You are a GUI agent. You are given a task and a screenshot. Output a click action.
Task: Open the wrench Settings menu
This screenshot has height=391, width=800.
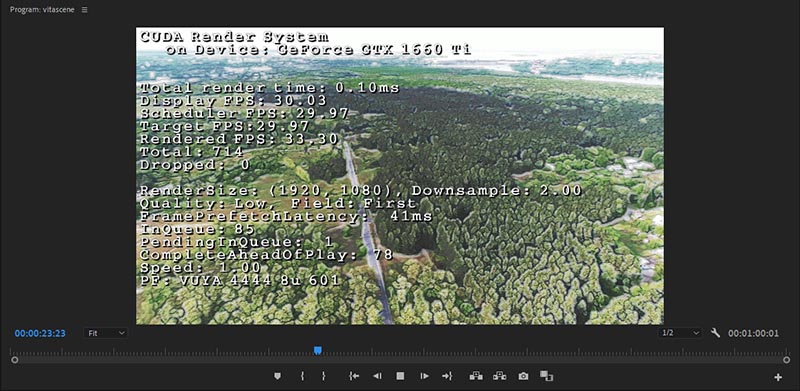pyautogui.click(x=715, y=333)
